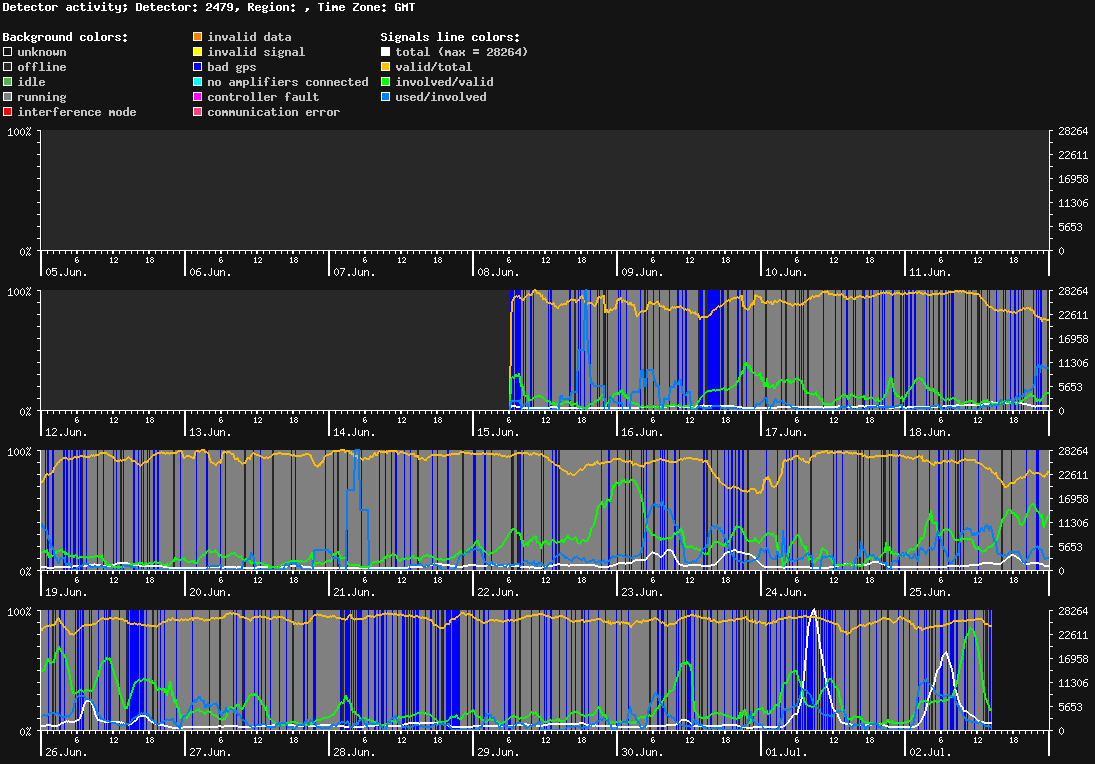
Task: Click the white total signals swatch
Action: coord(385,52)
